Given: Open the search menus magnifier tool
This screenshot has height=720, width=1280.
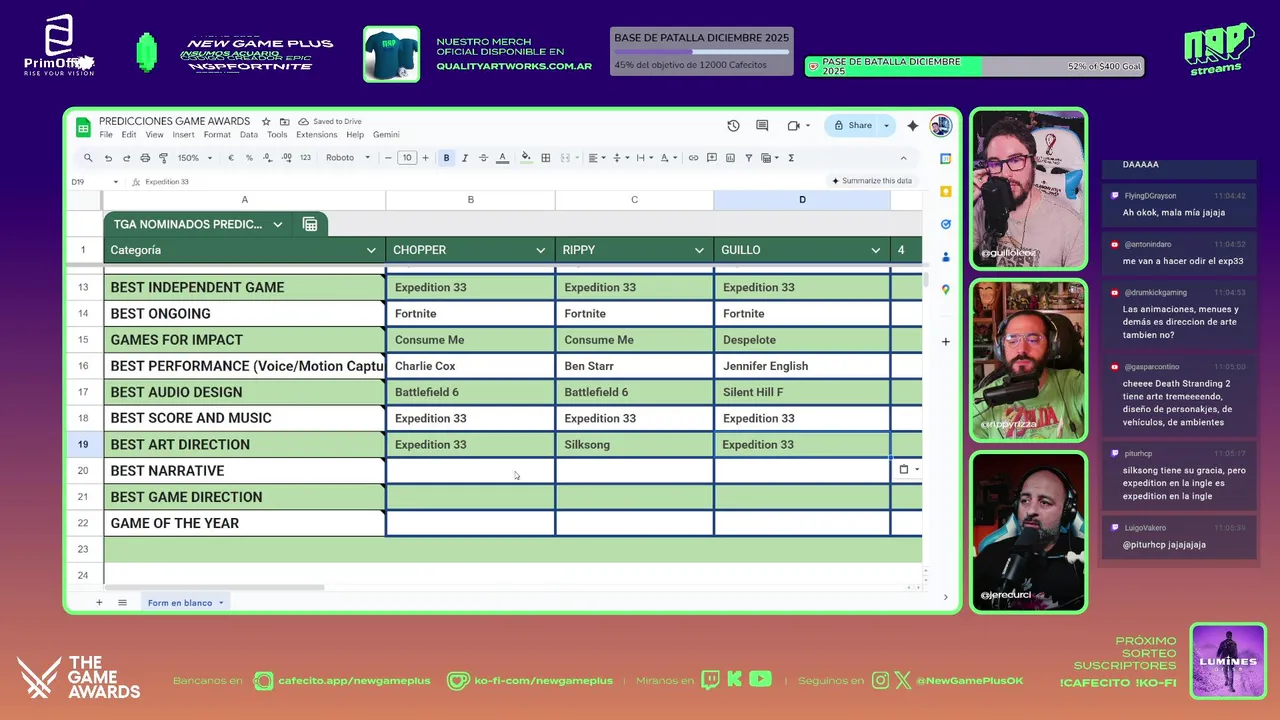Looking at the screenshot, I should [x=88, y=158].
